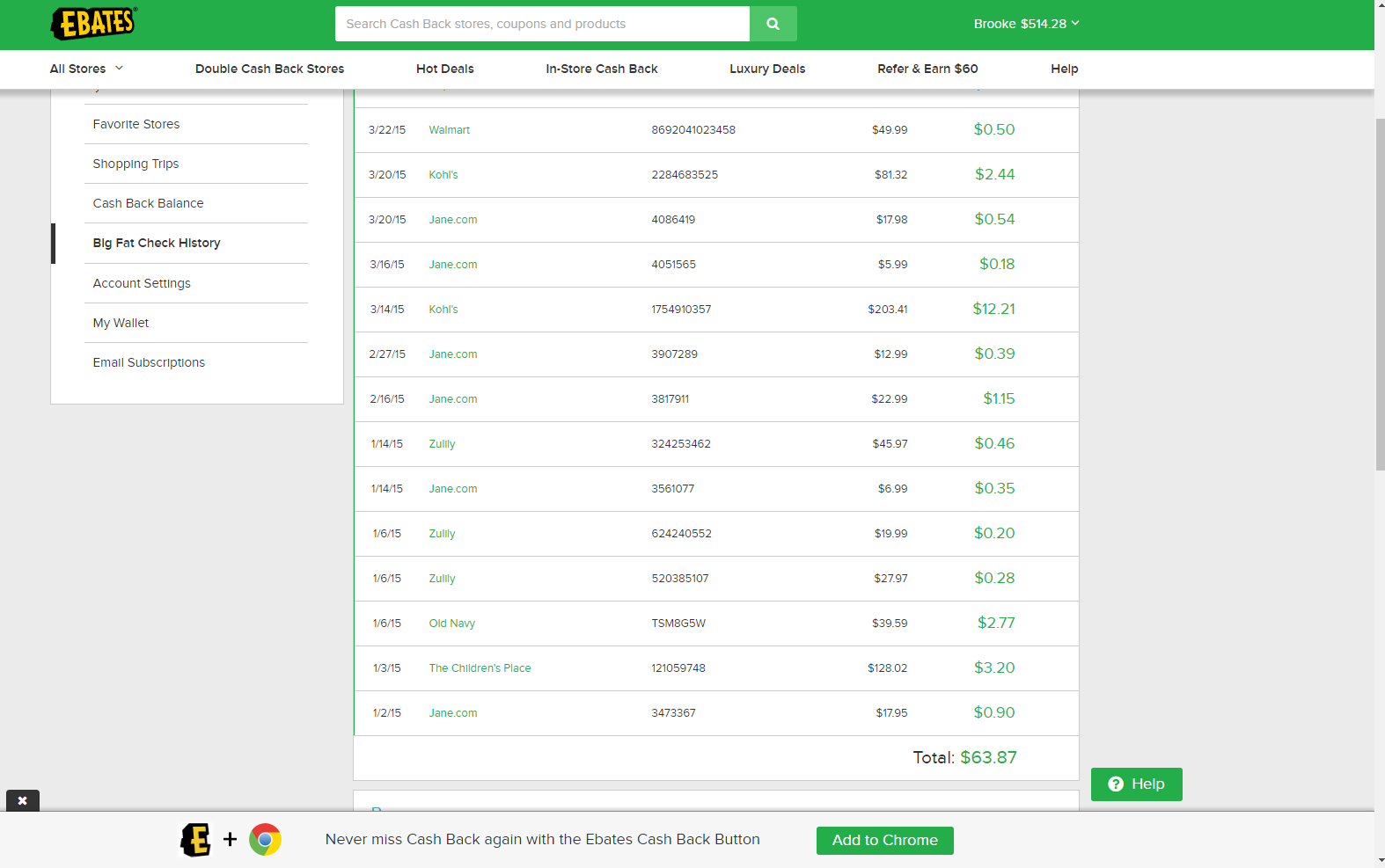Expand the All Stores menu
1385x868 pixels.
click(x=86, y=69)
